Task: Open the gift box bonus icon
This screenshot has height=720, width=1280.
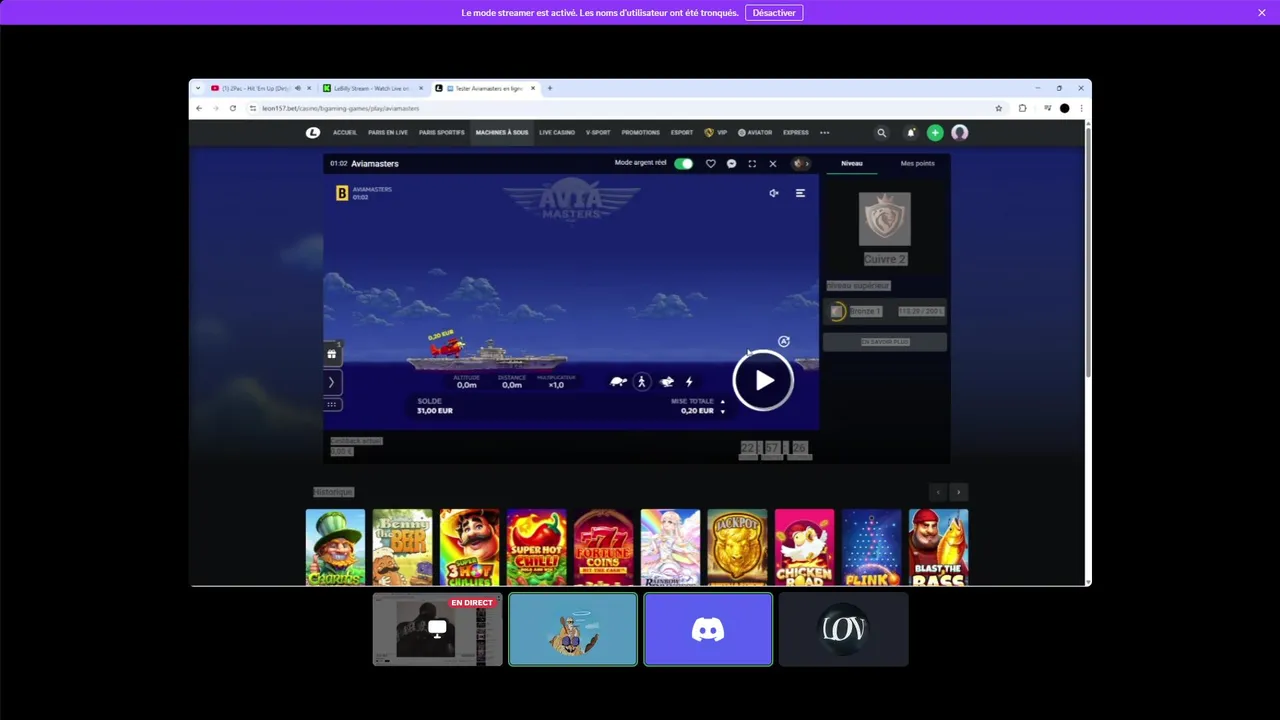Action: [332, 354]
